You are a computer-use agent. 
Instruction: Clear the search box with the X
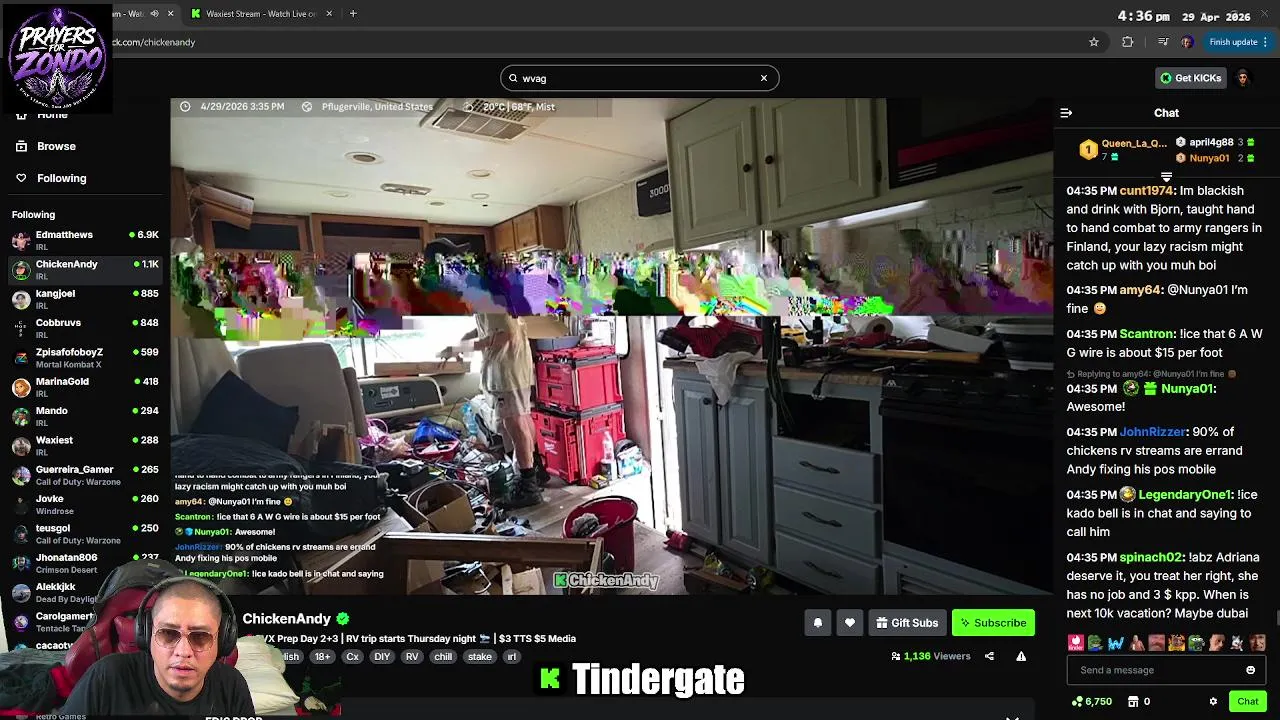click(x=764, y=78)
